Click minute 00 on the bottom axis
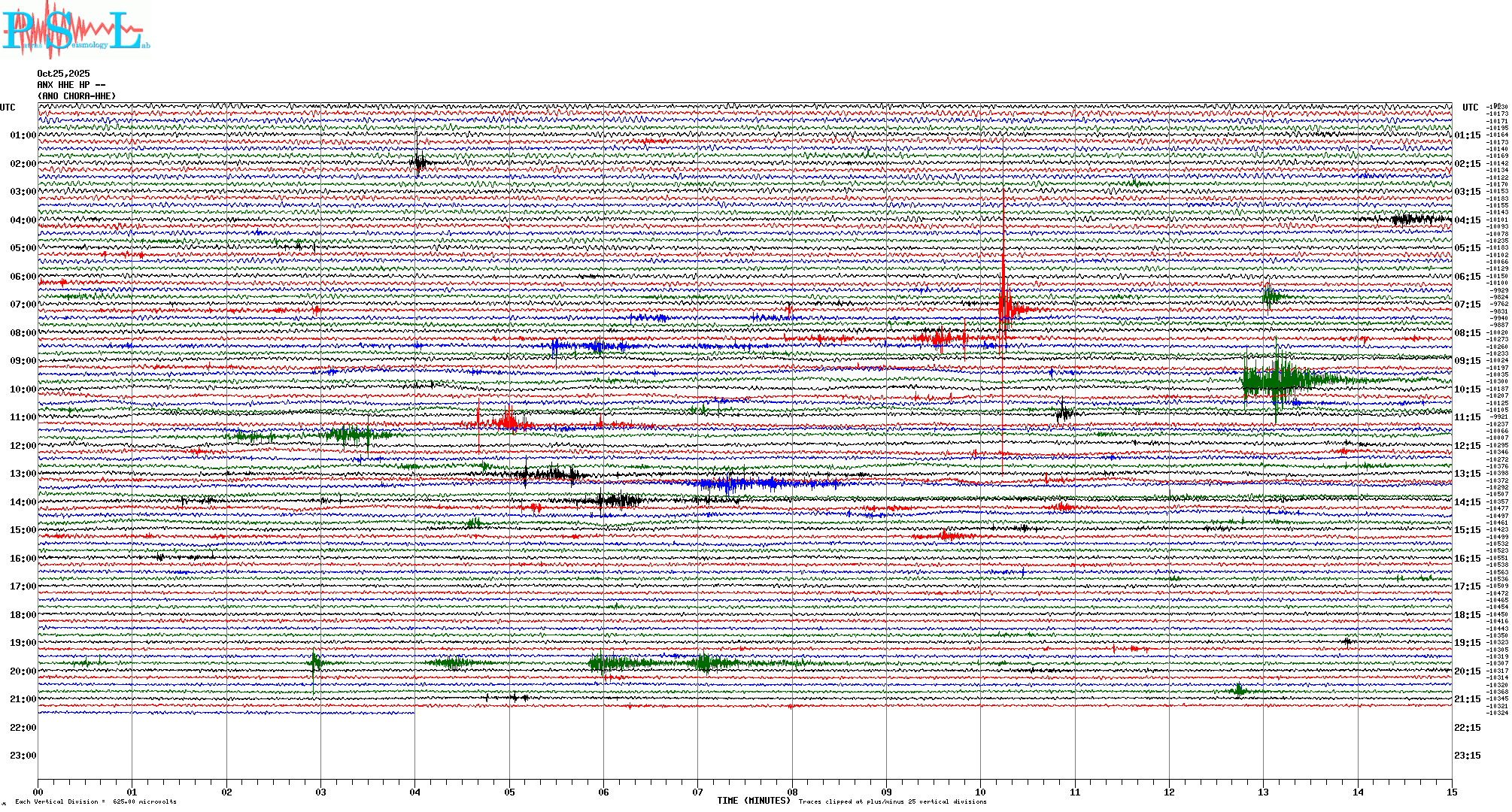This screenshot has width=1512, height=812. (x=38, y=792)
